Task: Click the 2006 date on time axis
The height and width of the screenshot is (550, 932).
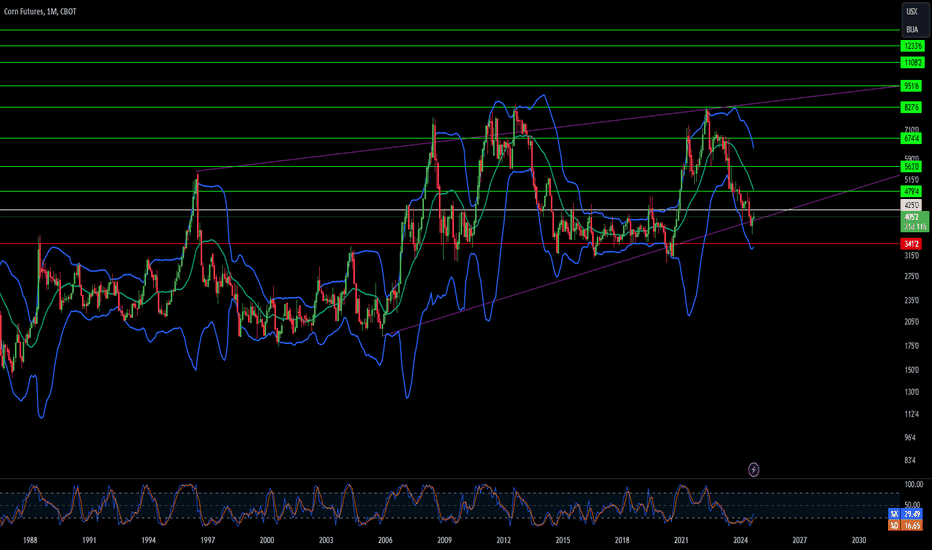Action: [x=385, y=540]
